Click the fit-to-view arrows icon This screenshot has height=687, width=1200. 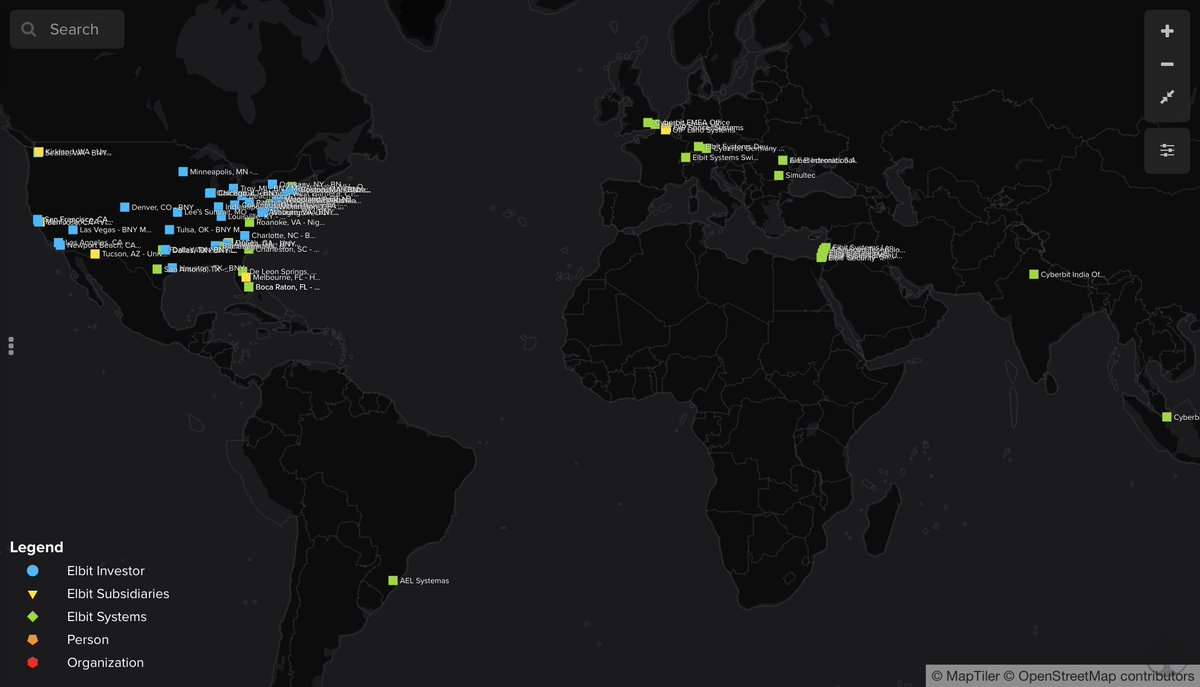[x=1167, y=97]
